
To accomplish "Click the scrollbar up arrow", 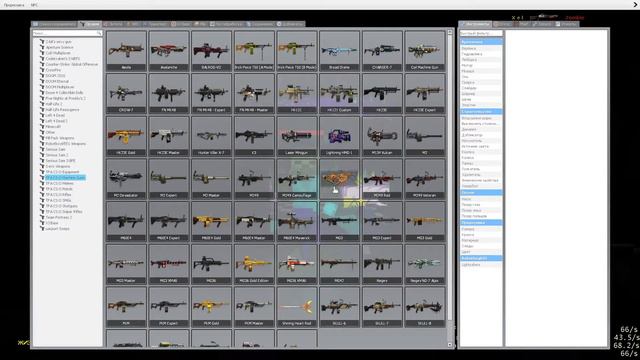I will point(450,32).
